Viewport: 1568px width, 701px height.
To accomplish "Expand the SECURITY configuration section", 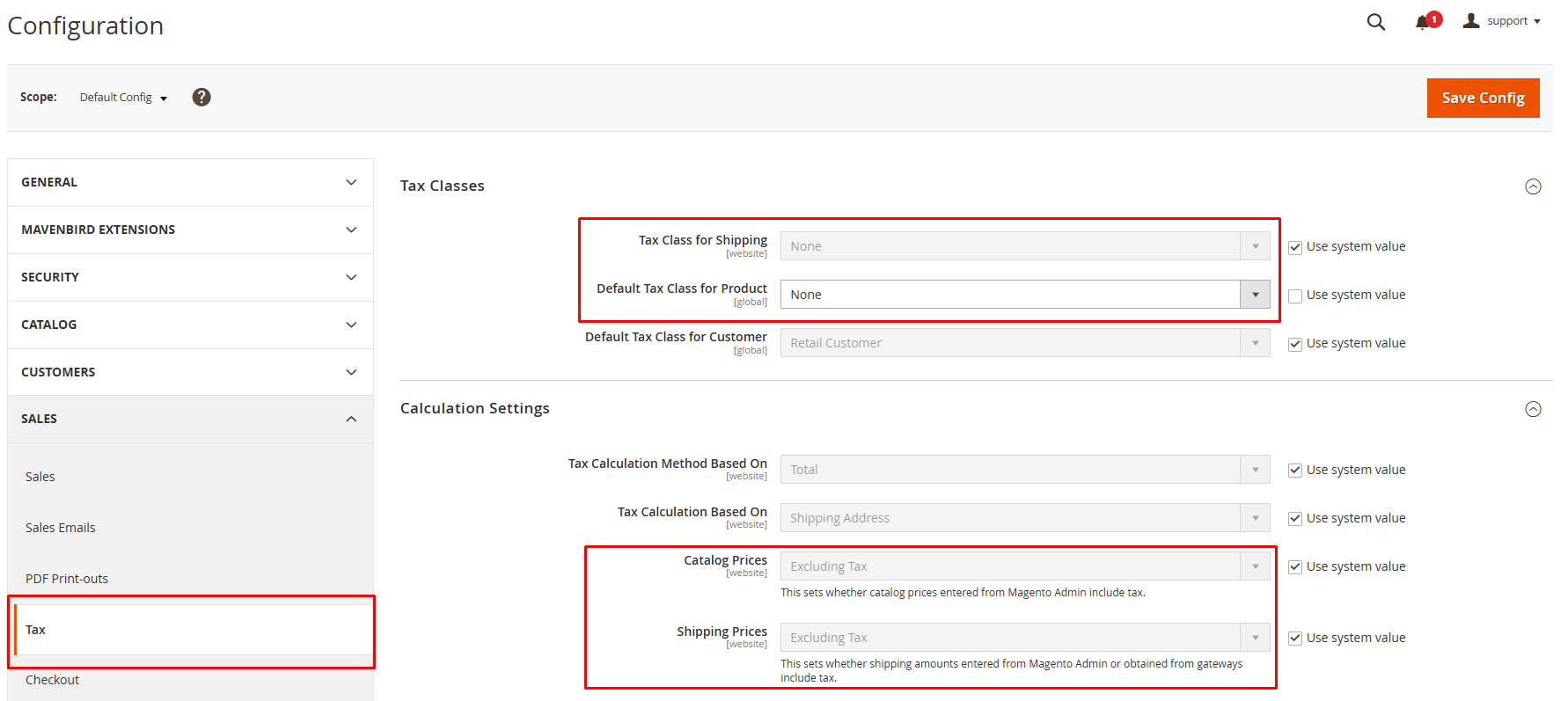I will [x=190, y=277].
